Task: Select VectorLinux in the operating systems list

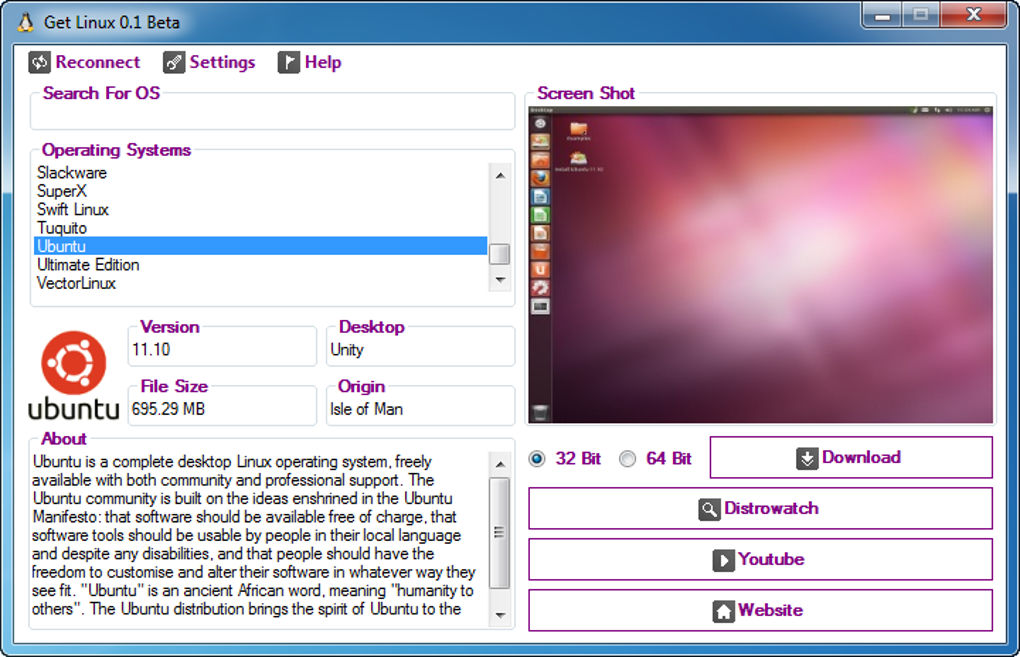Action: click(x=260, y=283)
